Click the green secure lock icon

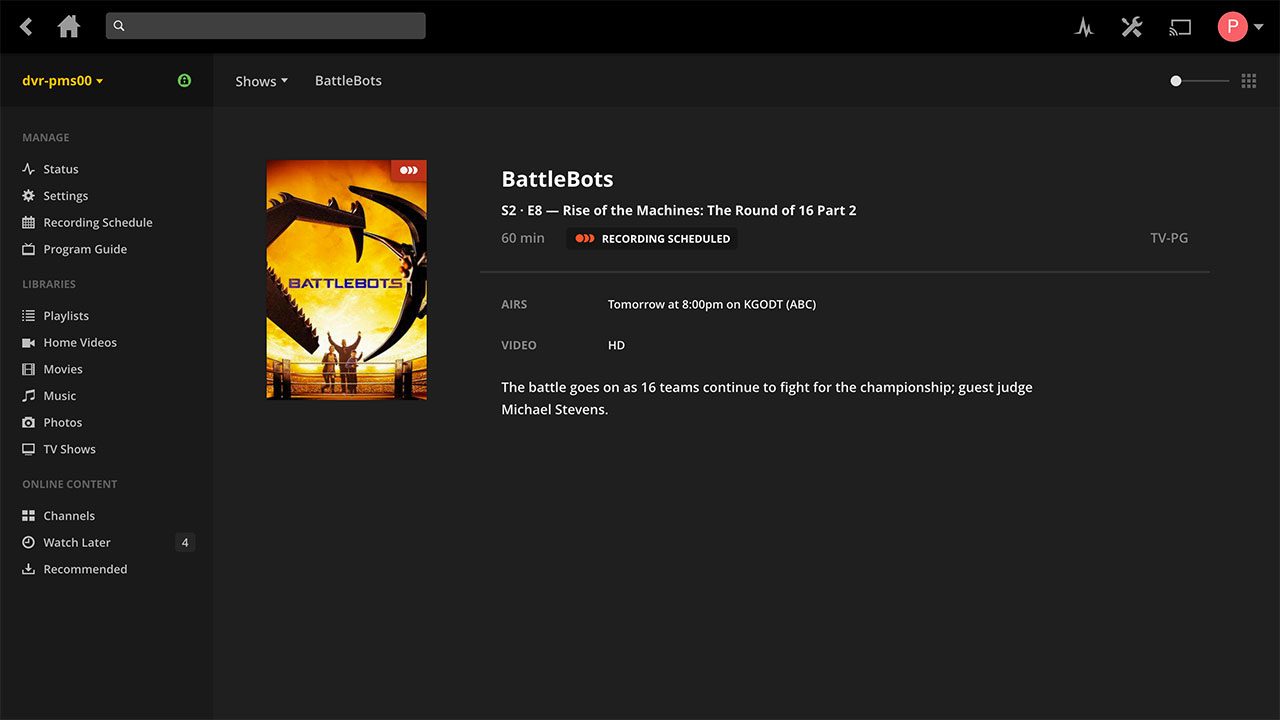[x=184, y=80]
